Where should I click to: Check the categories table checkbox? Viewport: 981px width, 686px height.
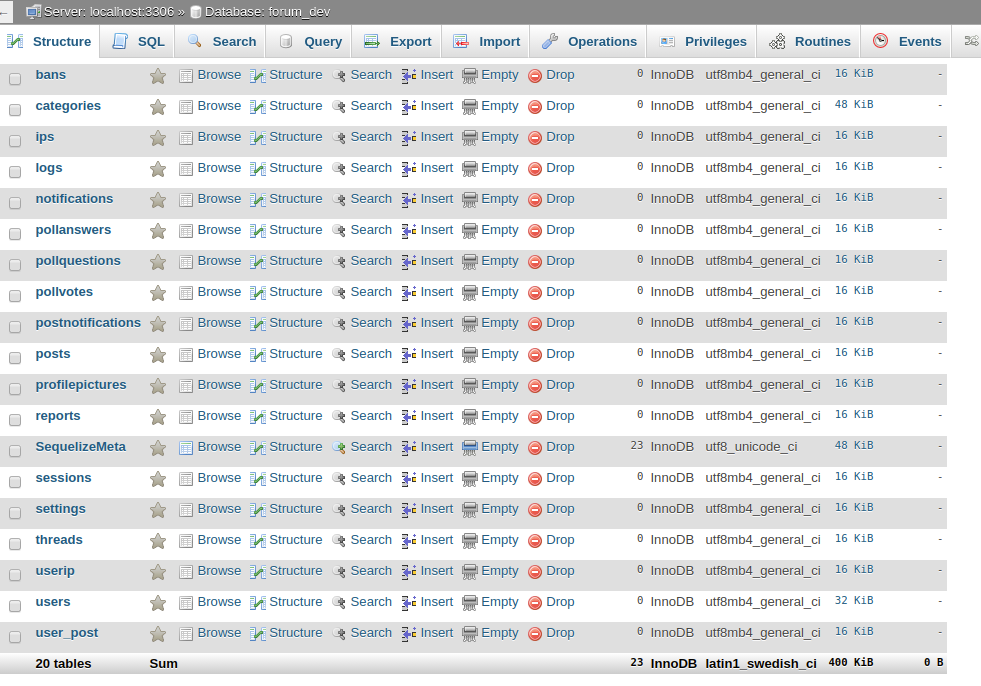point(15,110)
